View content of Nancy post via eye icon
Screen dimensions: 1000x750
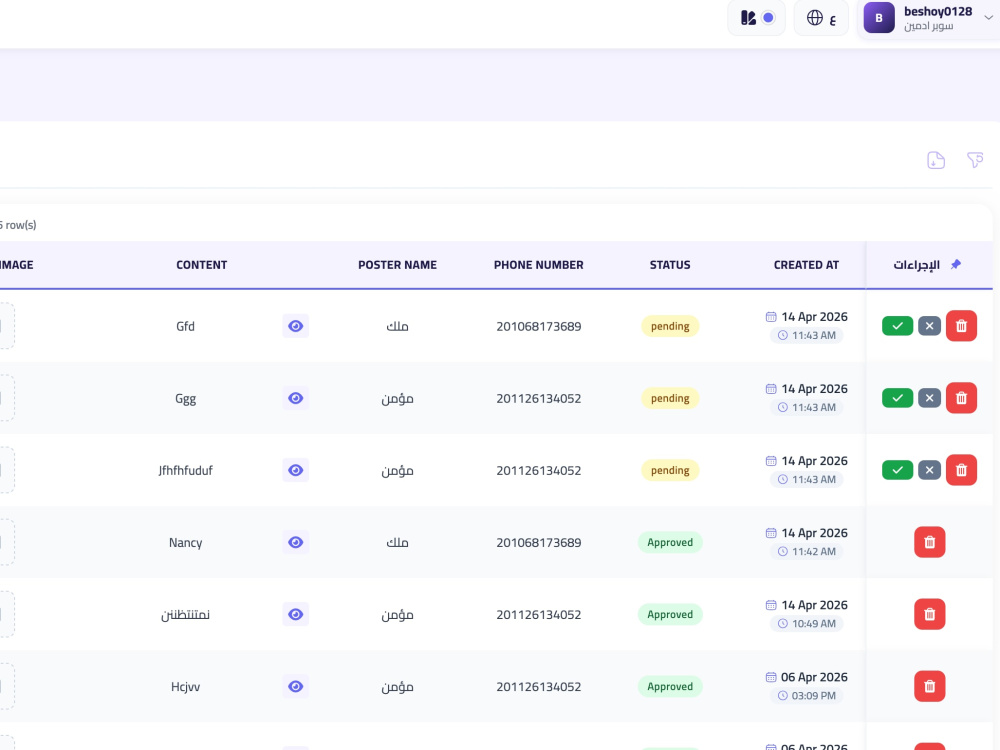[295, 542]
